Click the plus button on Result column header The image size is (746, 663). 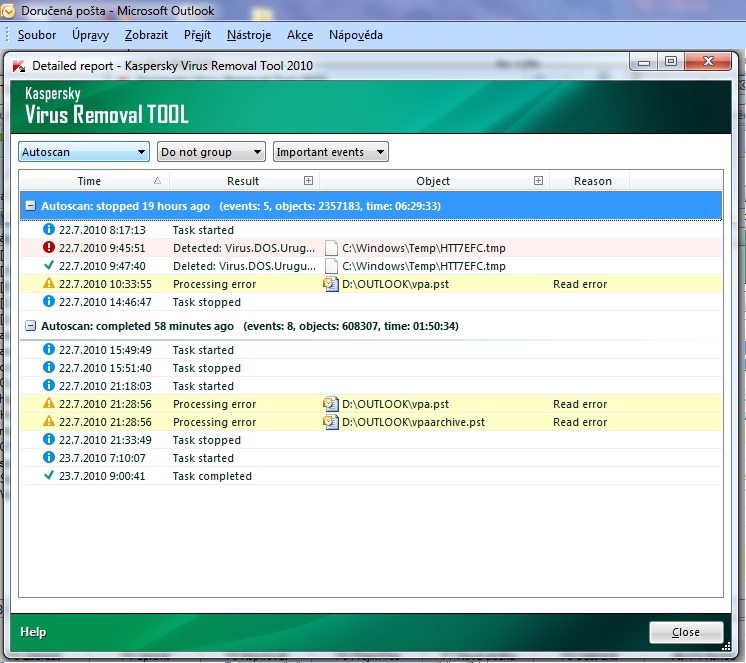click(x=308, y=181)
